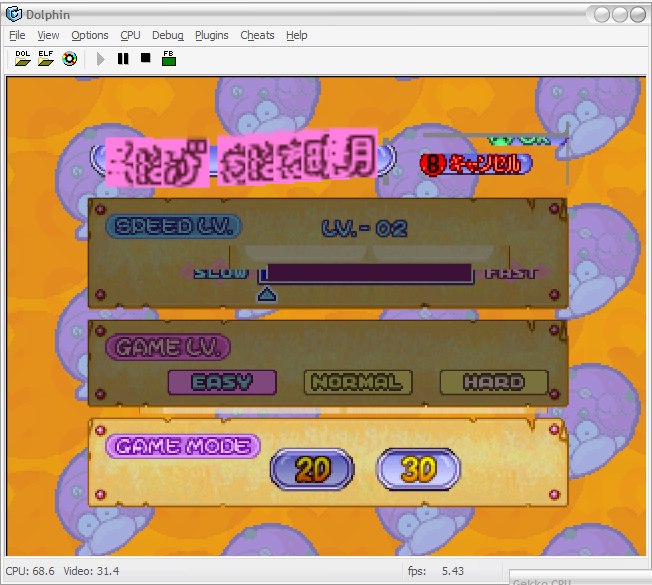This screenshot has height=585, width=652.
Task: Open the Options menu
Action: tap(90, 35)
